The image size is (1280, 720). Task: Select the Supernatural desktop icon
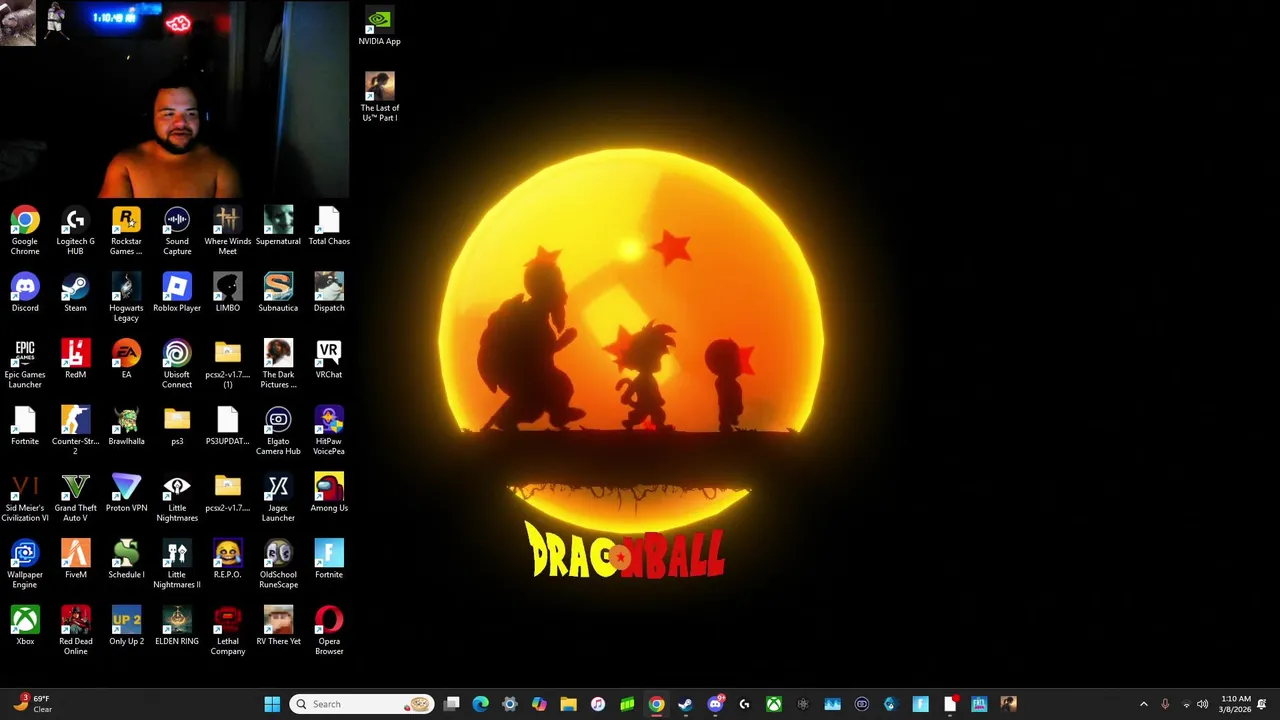point(278,226)
